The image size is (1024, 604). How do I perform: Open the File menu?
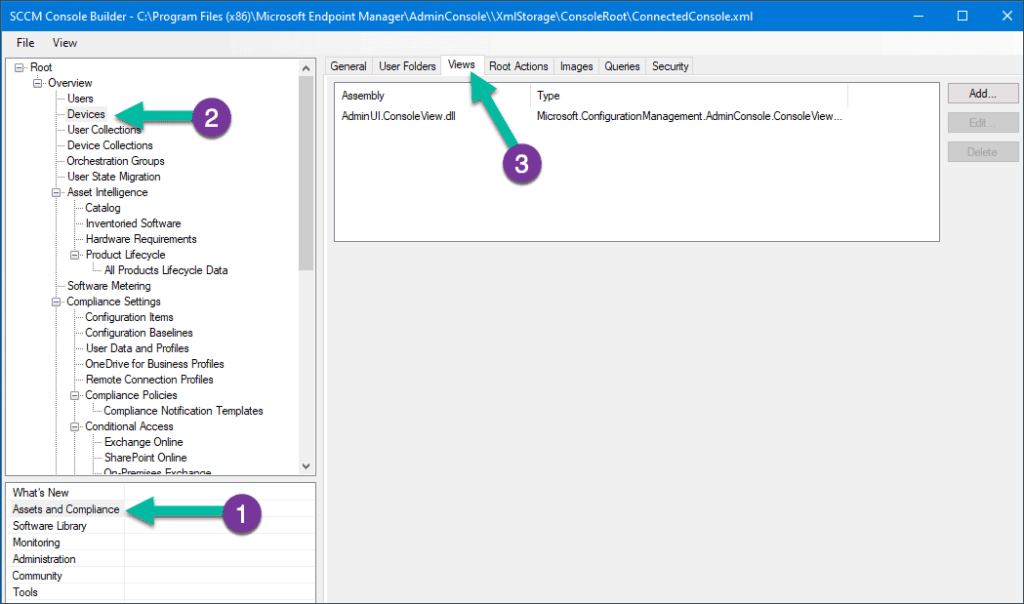(x=25, y=43)
